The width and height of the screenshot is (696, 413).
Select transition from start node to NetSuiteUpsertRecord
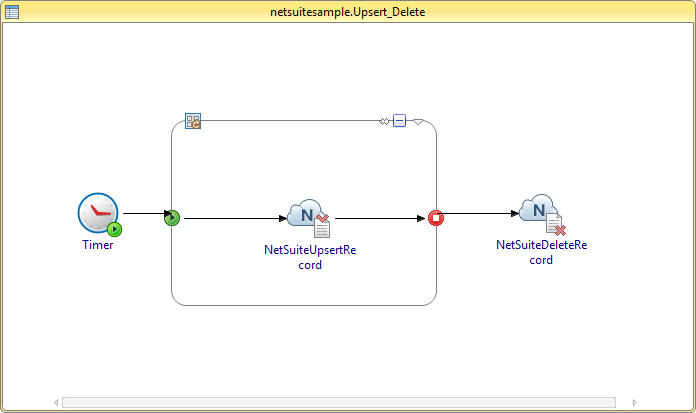coord(235,218)
